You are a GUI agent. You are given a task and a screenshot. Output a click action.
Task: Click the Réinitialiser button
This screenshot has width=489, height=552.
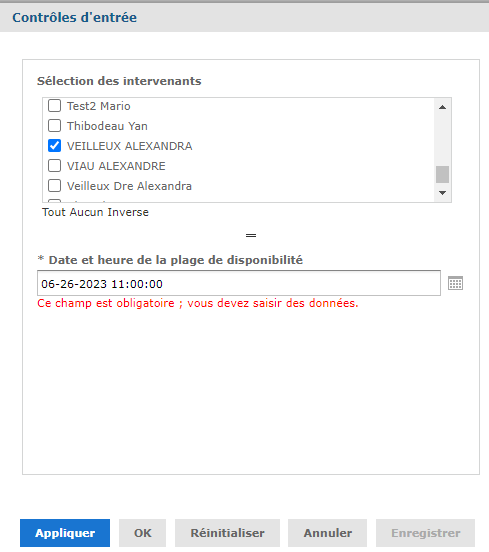[227, 533]
